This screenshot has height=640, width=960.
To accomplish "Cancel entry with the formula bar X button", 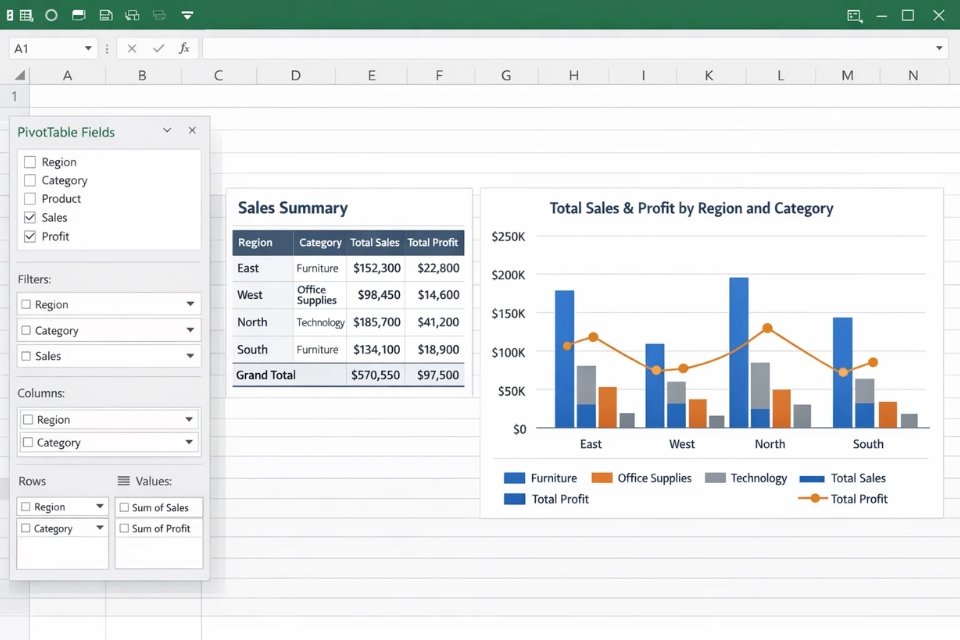I will pos(132,47).
